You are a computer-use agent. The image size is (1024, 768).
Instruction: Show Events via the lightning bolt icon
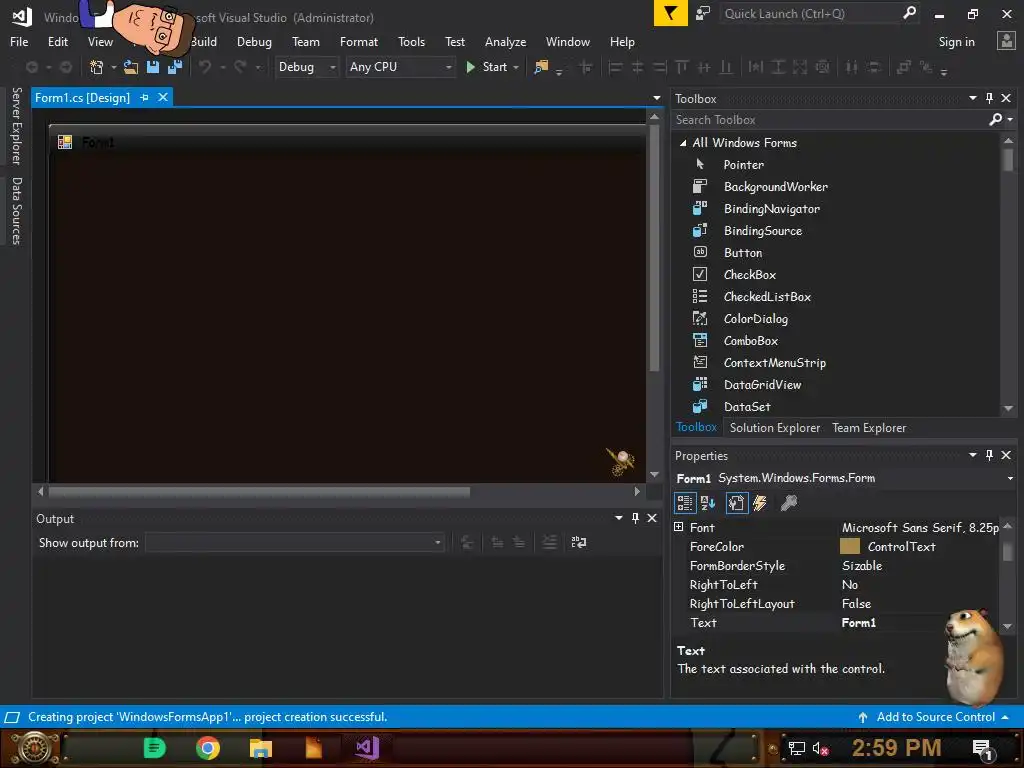coord(760,503)
